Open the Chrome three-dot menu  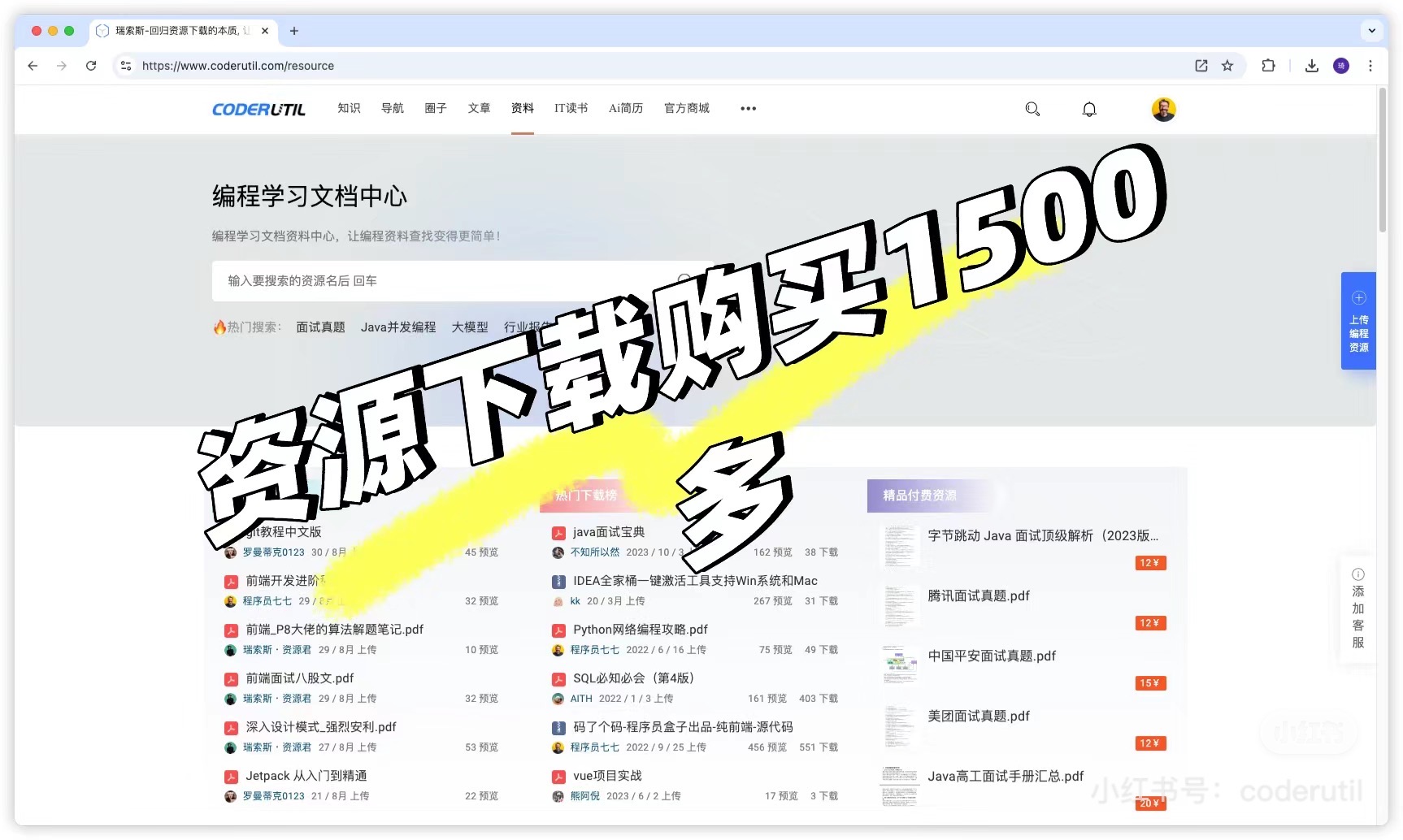coord(1370,66)
